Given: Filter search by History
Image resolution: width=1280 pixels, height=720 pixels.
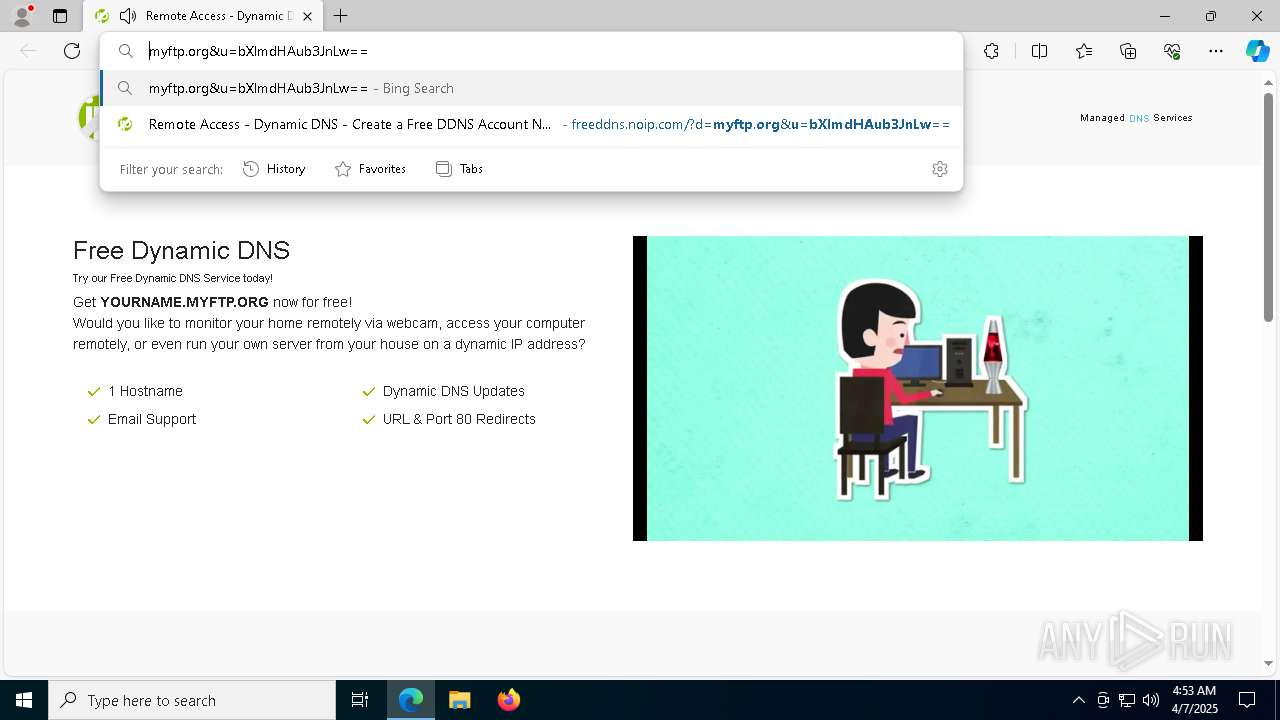Looking at the screenshot, I should point(274,169).
